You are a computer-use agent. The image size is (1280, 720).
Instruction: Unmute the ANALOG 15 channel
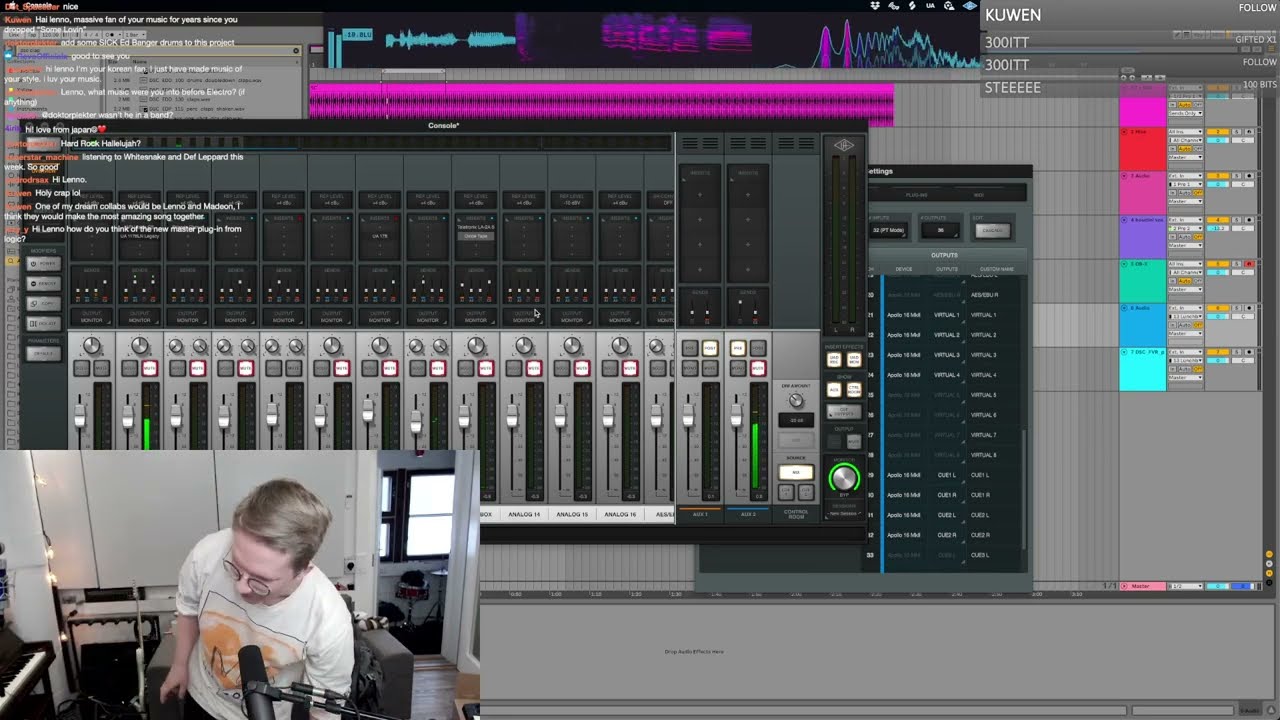point(581,369)
